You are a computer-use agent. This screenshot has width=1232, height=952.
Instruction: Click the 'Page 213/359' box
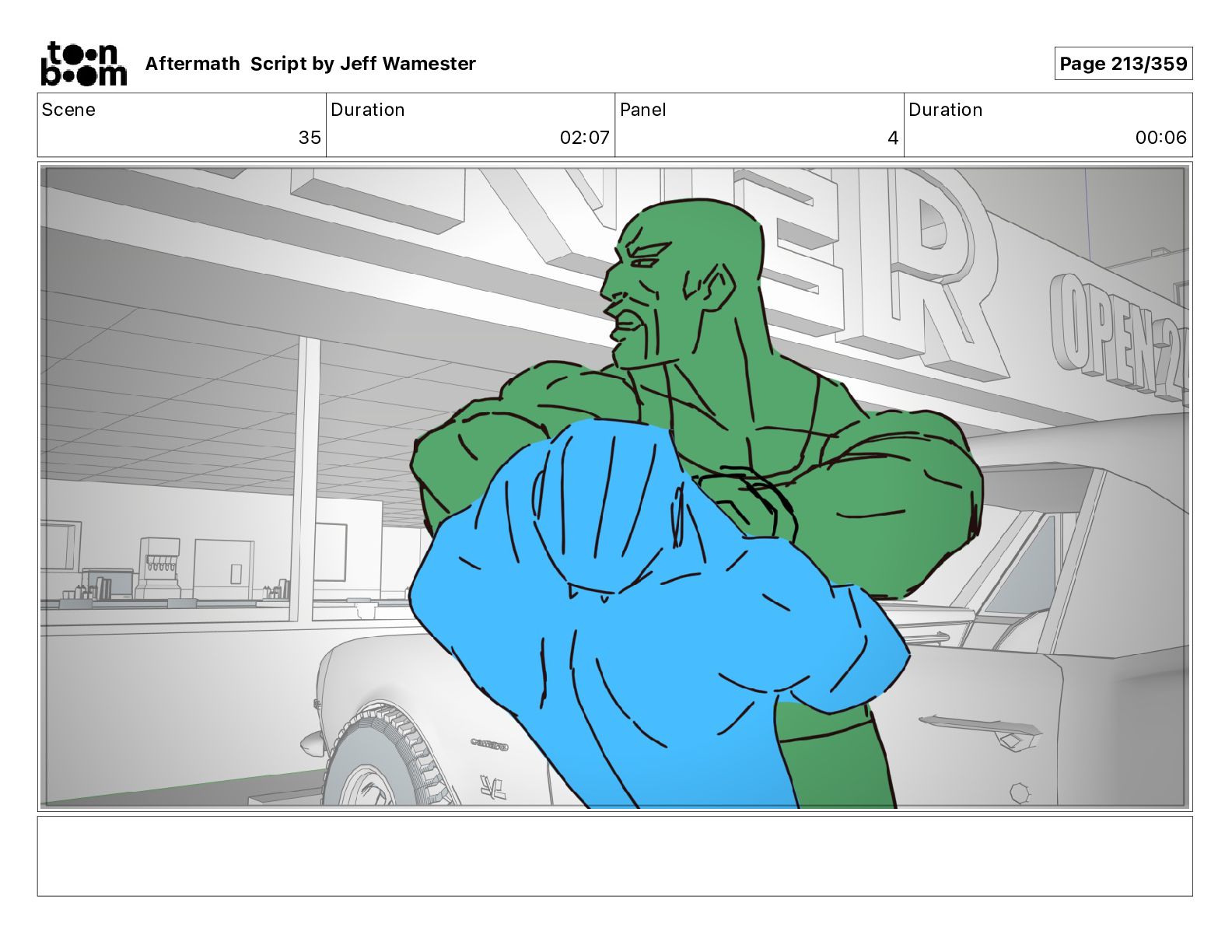(1123, 64)
